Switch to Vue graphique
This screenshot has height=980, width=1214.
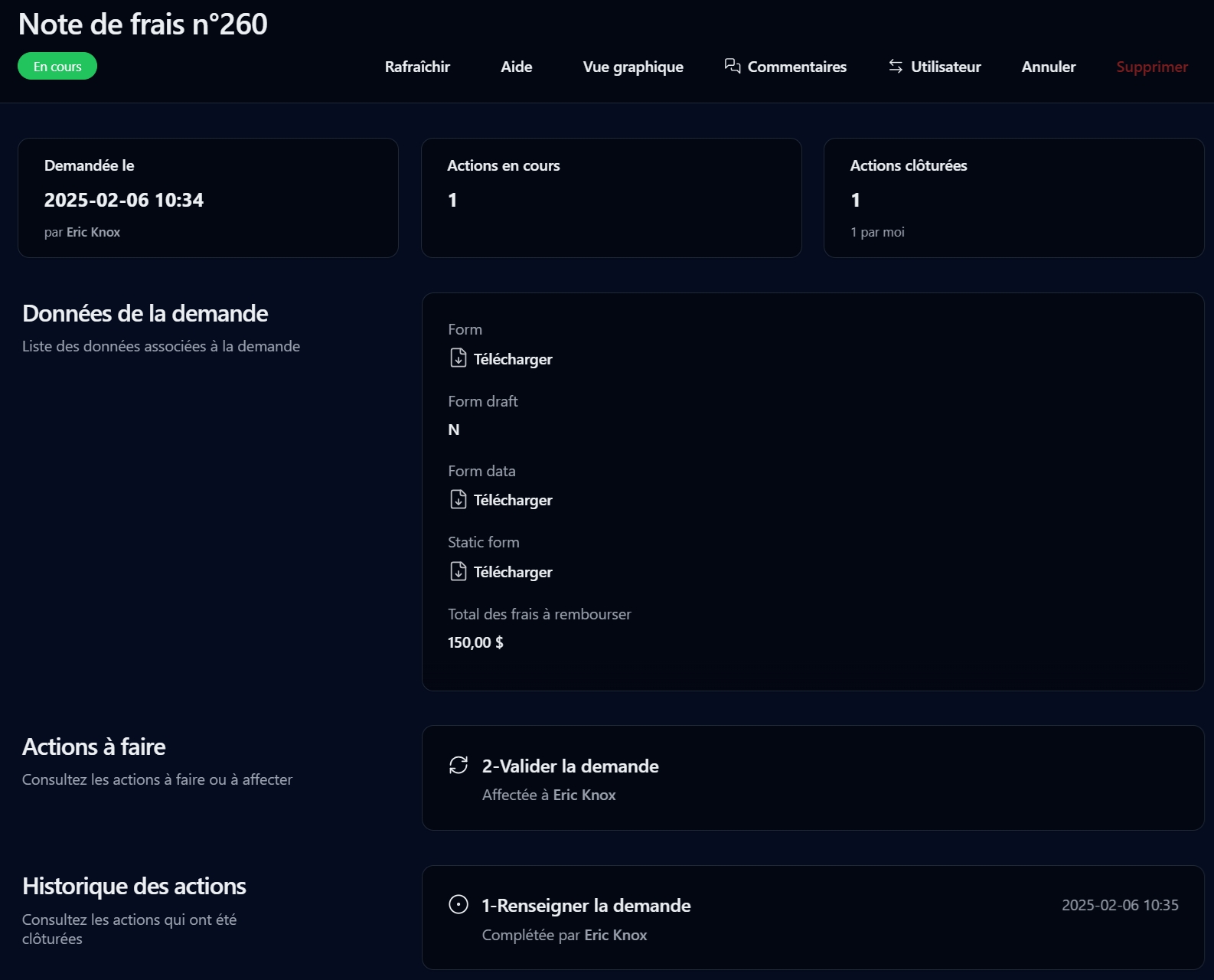(632, 67)
